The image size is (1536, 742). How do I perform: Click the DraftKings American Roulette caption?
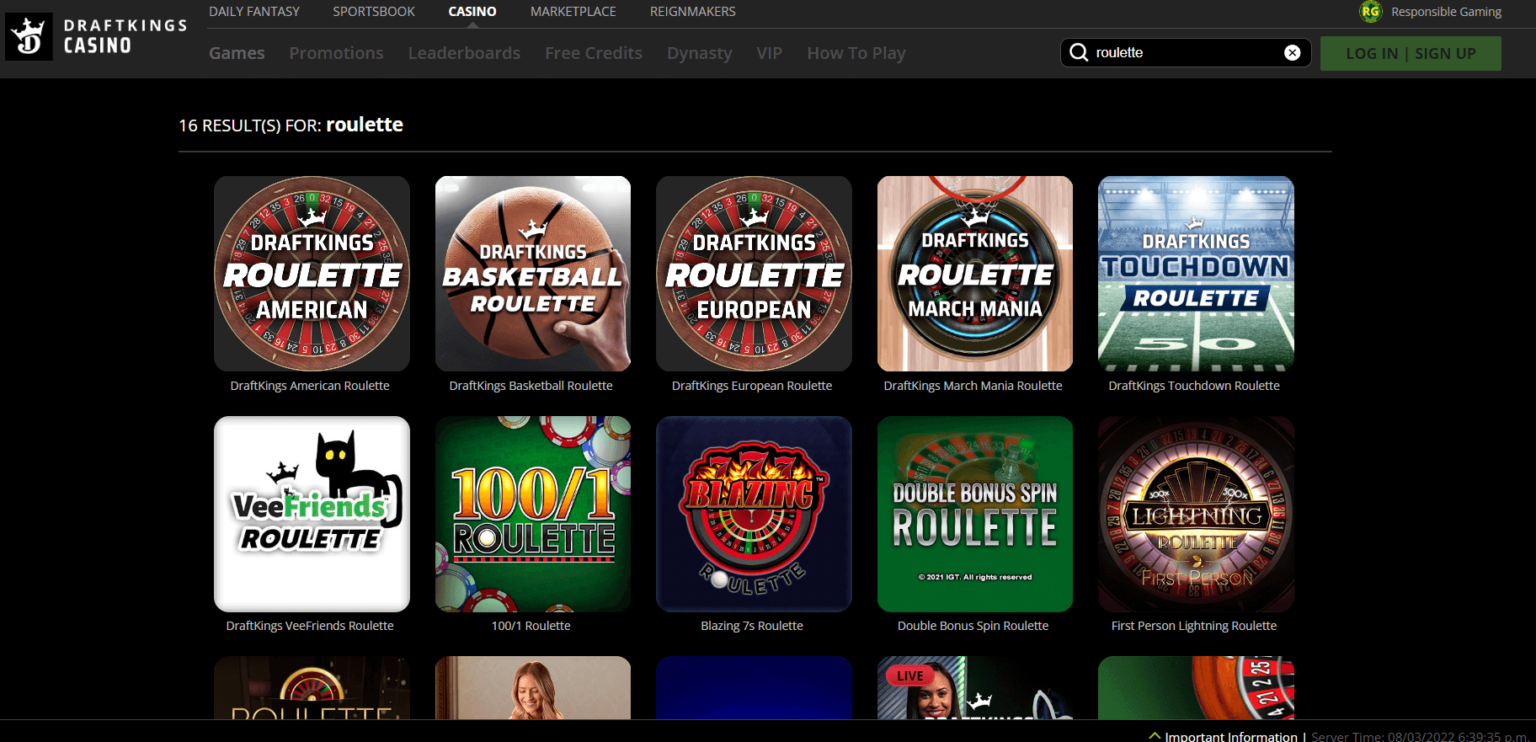point(310,385)
